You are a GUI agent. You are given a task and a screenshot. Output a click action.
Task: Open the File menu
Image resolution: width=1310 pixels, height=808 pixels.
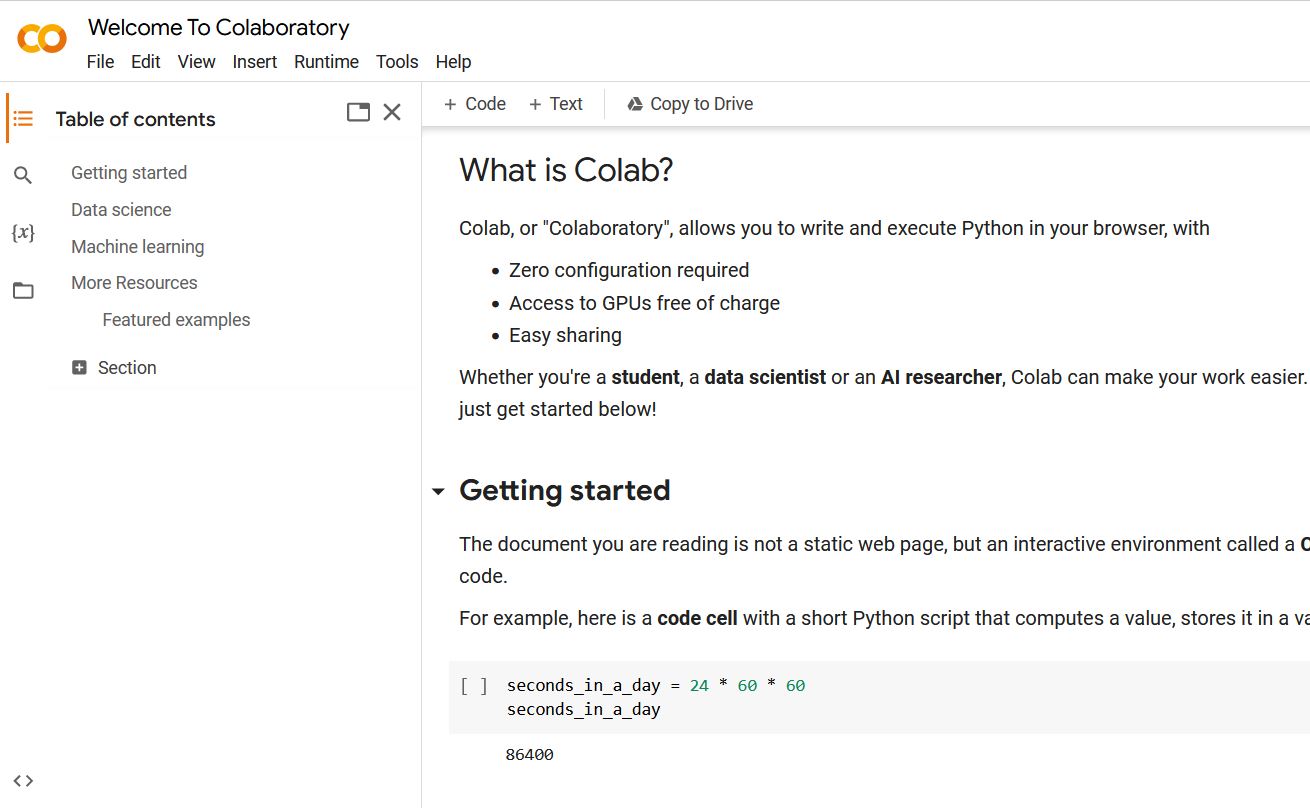[101, 62]
